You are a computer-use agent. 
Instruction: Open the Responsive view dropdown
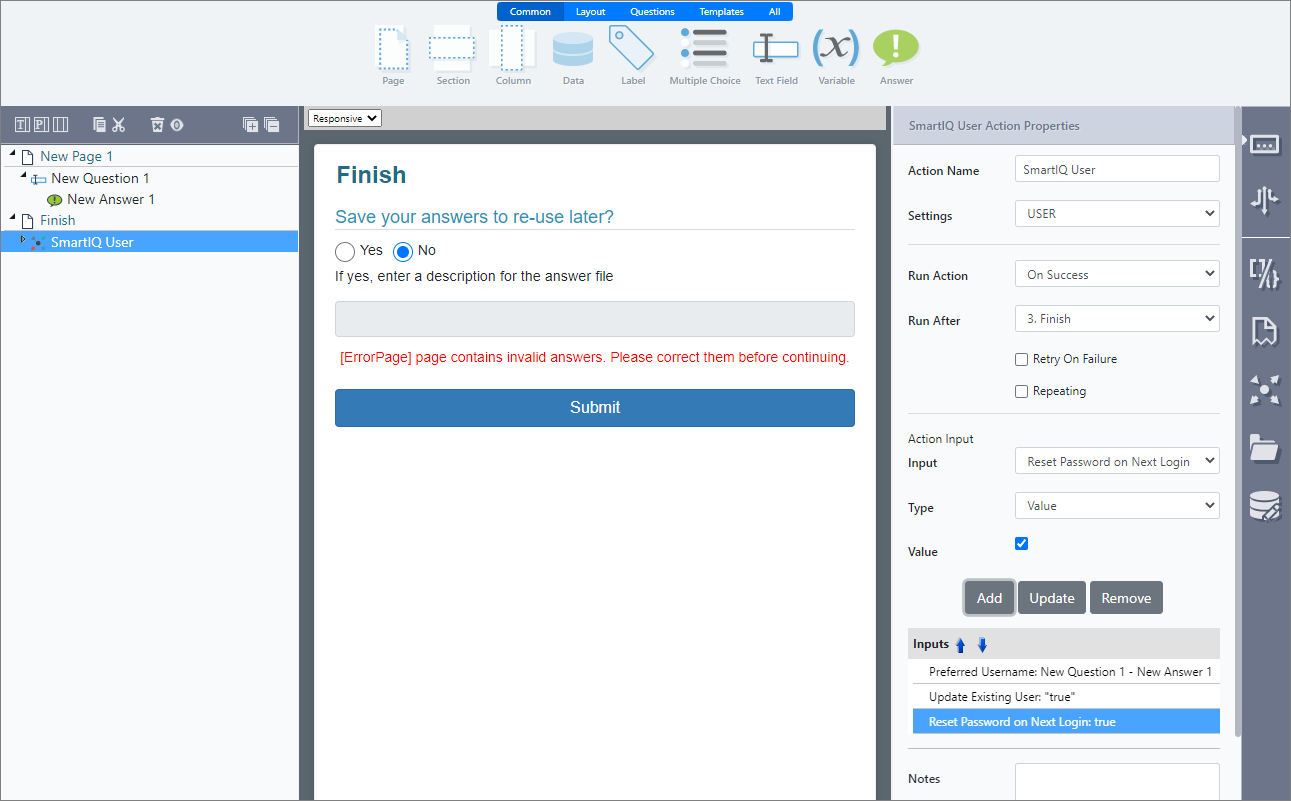pyautogui.click(x=345, y=118)
